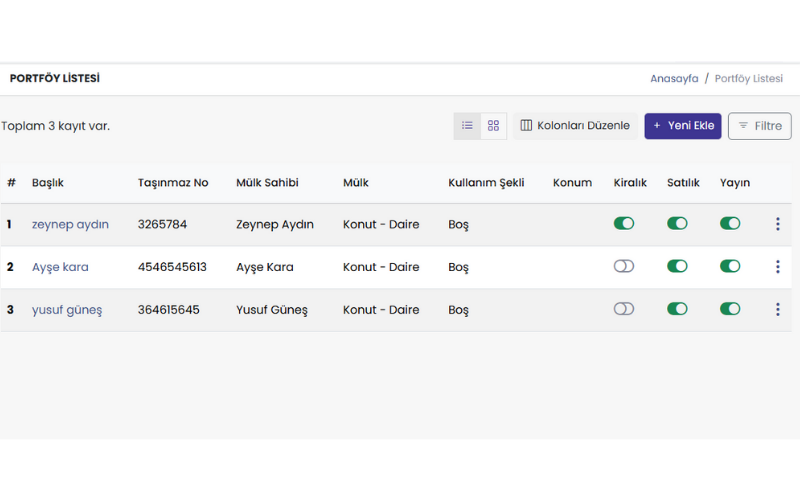This screenshot has height=500, width=800.
Task: Turn off Satılık toggle for zeynep aydın
Action: [x=677, y=224]
